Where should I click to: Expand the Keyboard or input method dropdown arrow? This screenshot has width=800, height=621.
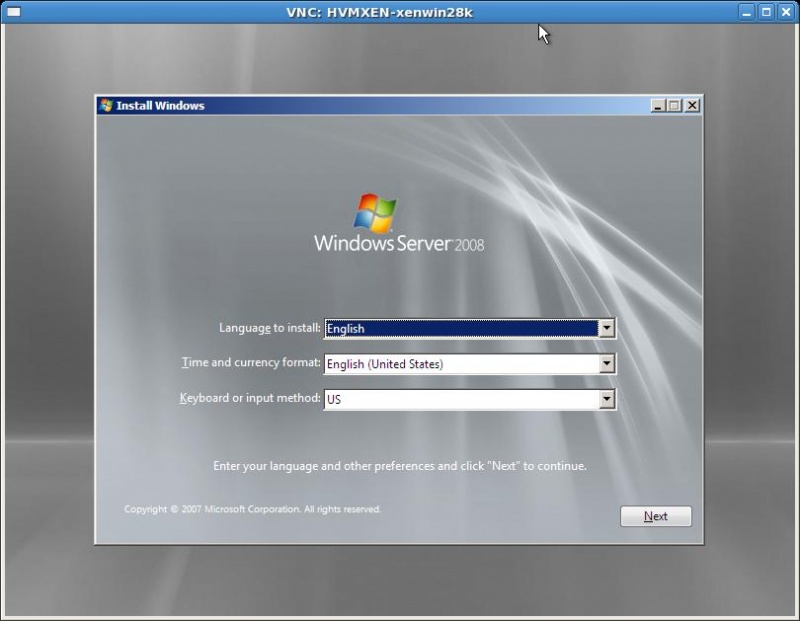click(606, 399)
